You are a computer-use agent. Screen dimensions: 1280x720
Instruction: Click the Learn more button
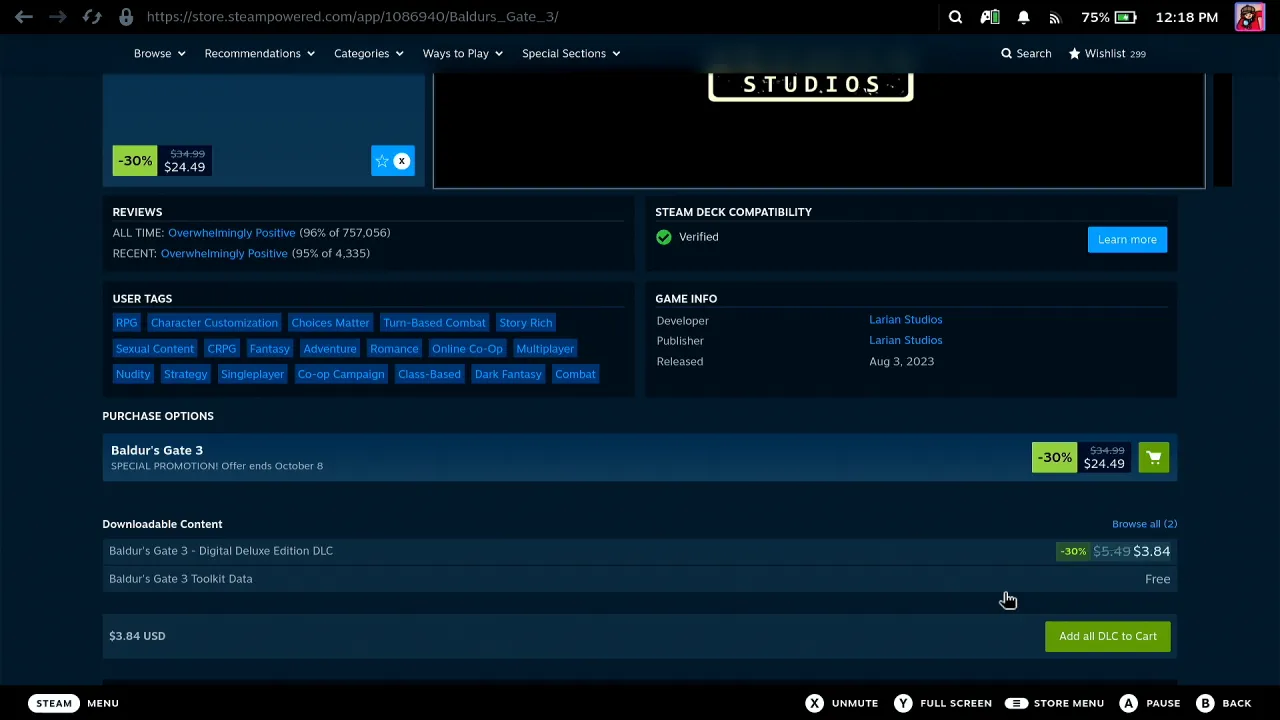(1127, 240)
